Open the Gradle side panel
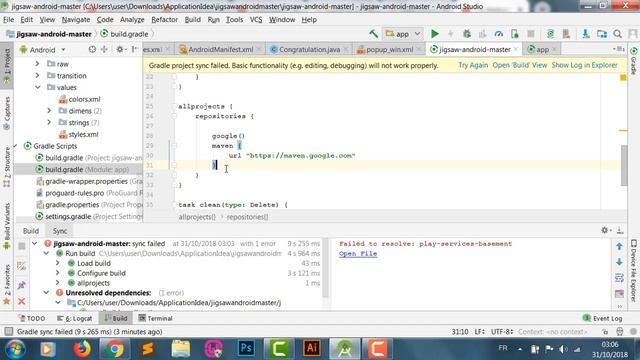 click(634, 61)
